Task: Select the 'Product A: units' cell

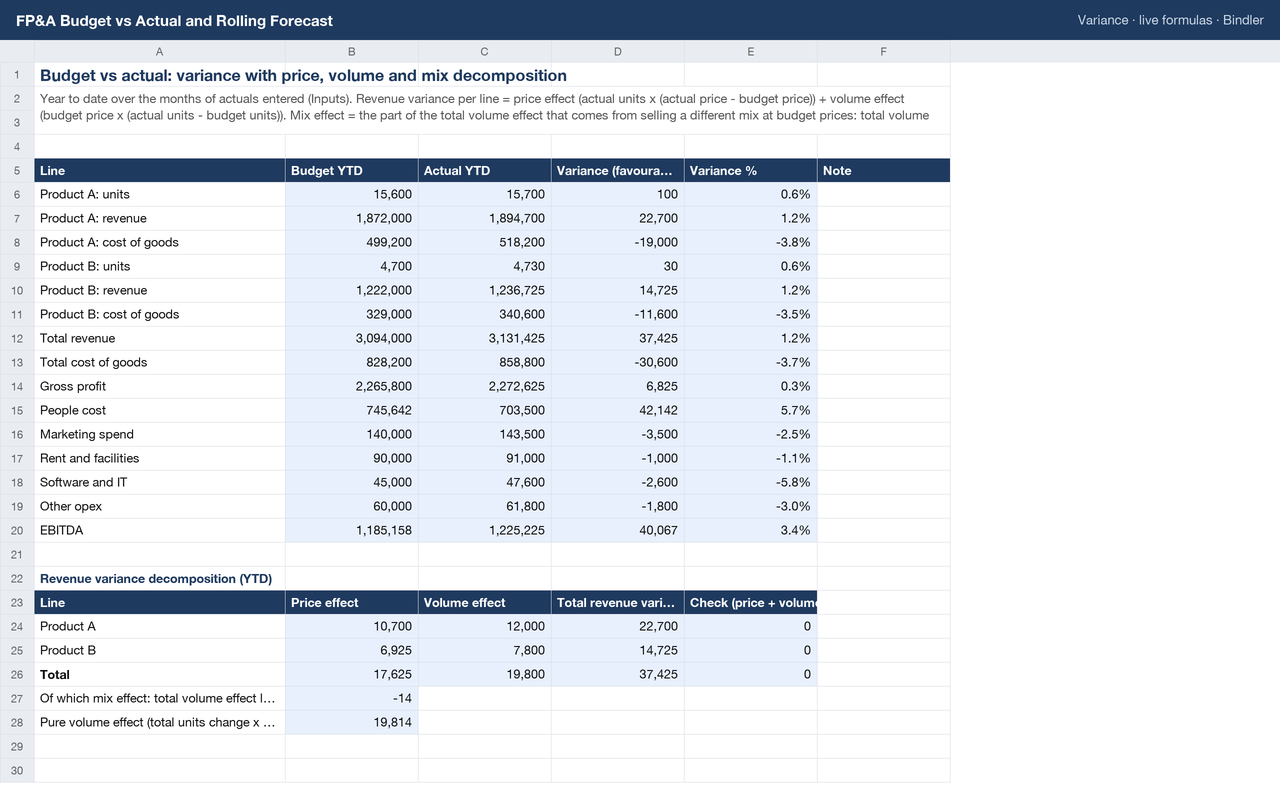Action: point(160,194)
